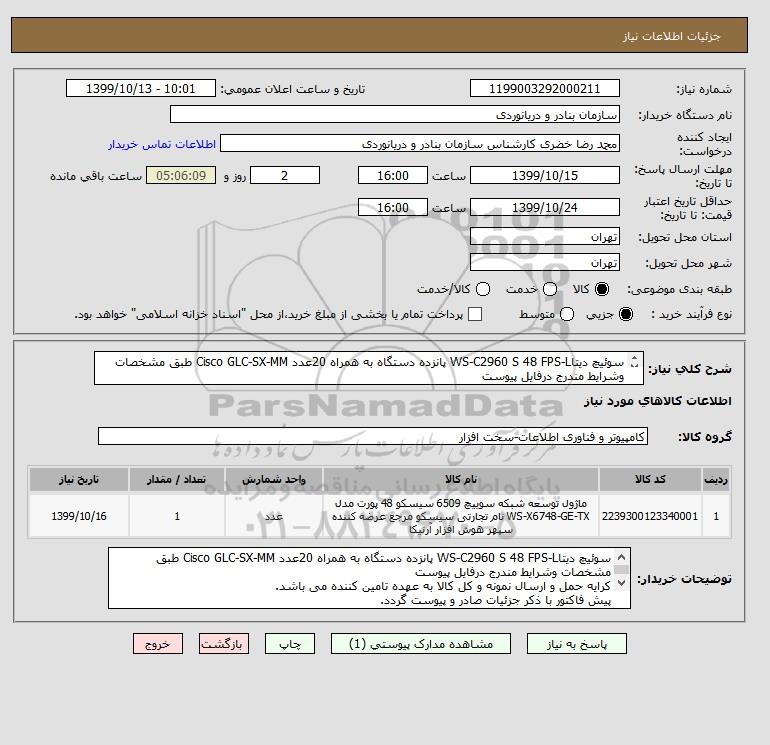The image size is (770, 745).
Task: Click the unit cell عدد
Action: 274,516
